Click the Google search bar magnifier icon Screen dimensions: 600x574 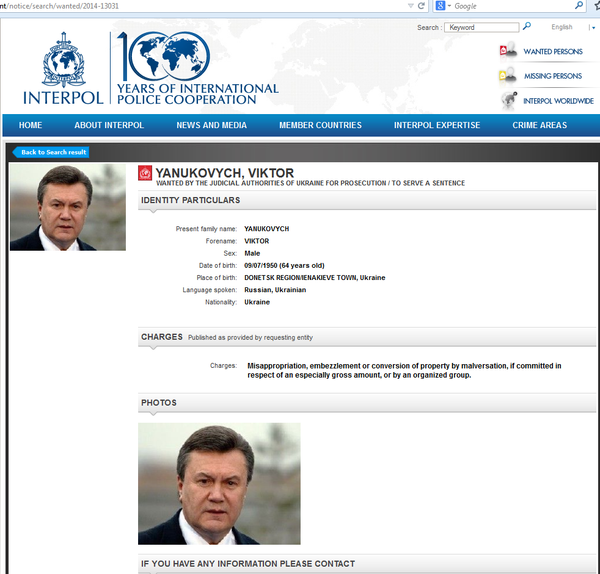(x=579, y=6)
